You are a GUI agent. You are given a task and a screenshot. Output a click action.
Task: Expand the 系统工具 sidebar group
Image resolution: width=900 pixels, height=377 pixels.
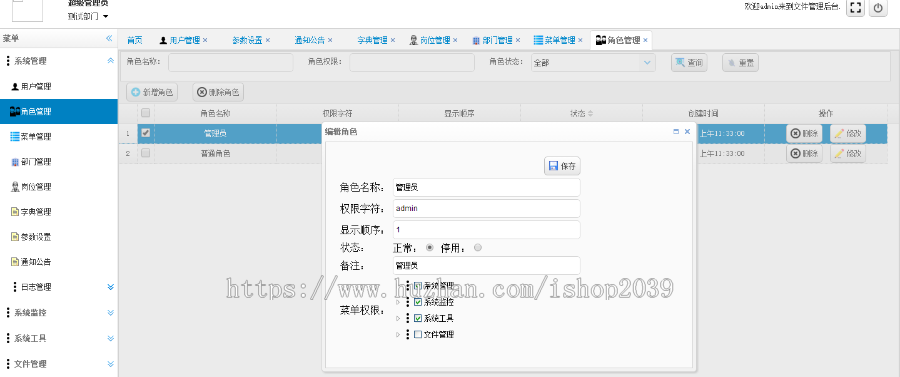pyautogui.click(x=111, y=339)
